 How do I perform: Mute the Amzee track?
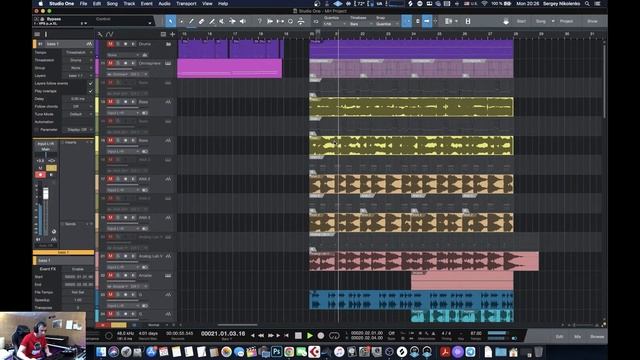click(x=110, y=276)
